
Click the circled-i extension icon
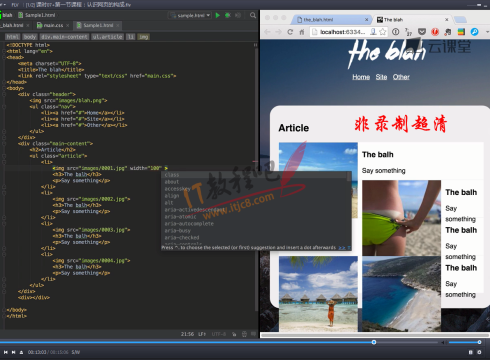395,32
